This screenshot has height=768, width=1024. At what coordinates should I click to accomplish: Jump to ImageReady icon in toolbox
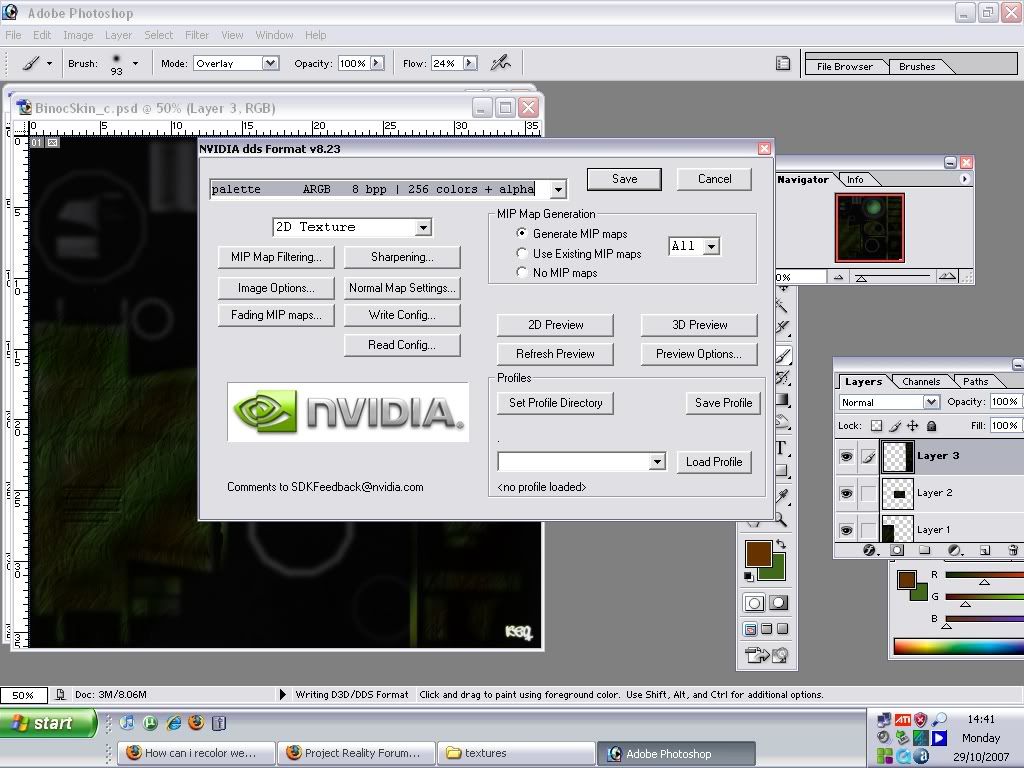click(x=766, y=656)
